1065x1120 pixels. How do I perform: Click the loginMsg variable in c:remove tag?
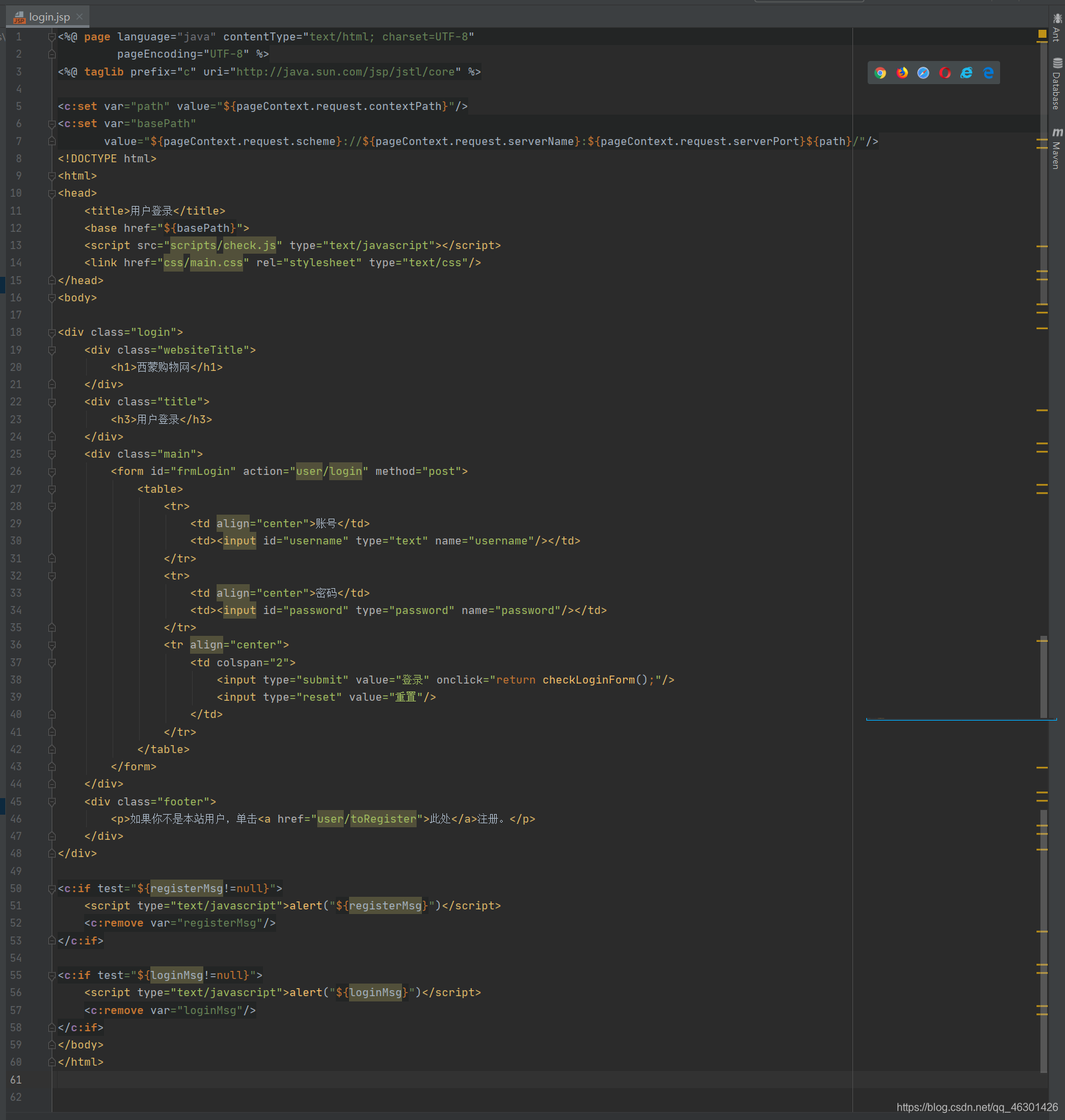[x=210, y=1011]
